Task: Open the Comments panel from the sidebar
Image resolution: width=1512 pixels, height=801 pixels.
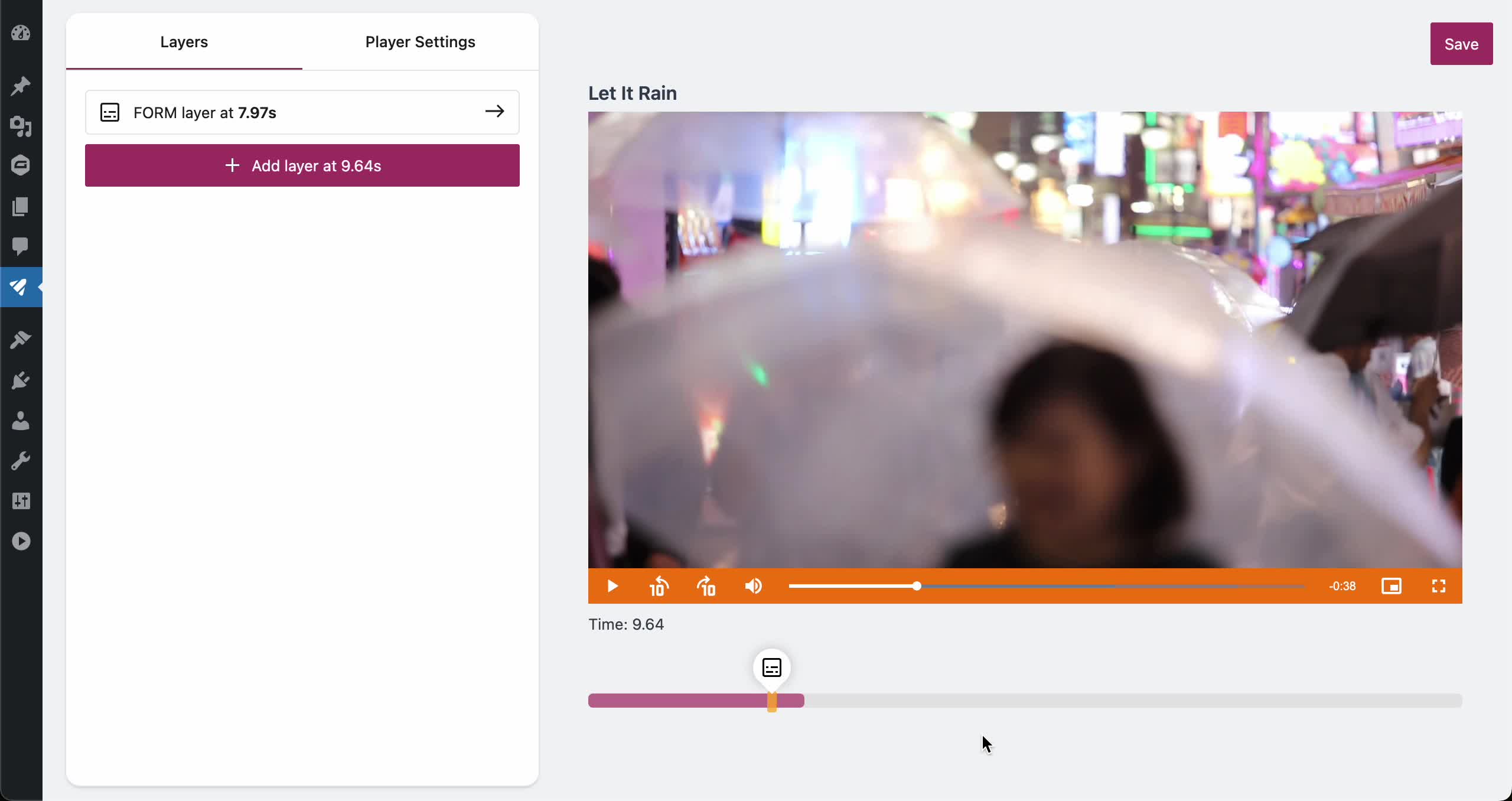Action: pyautogui.click(x=21, y=246)
